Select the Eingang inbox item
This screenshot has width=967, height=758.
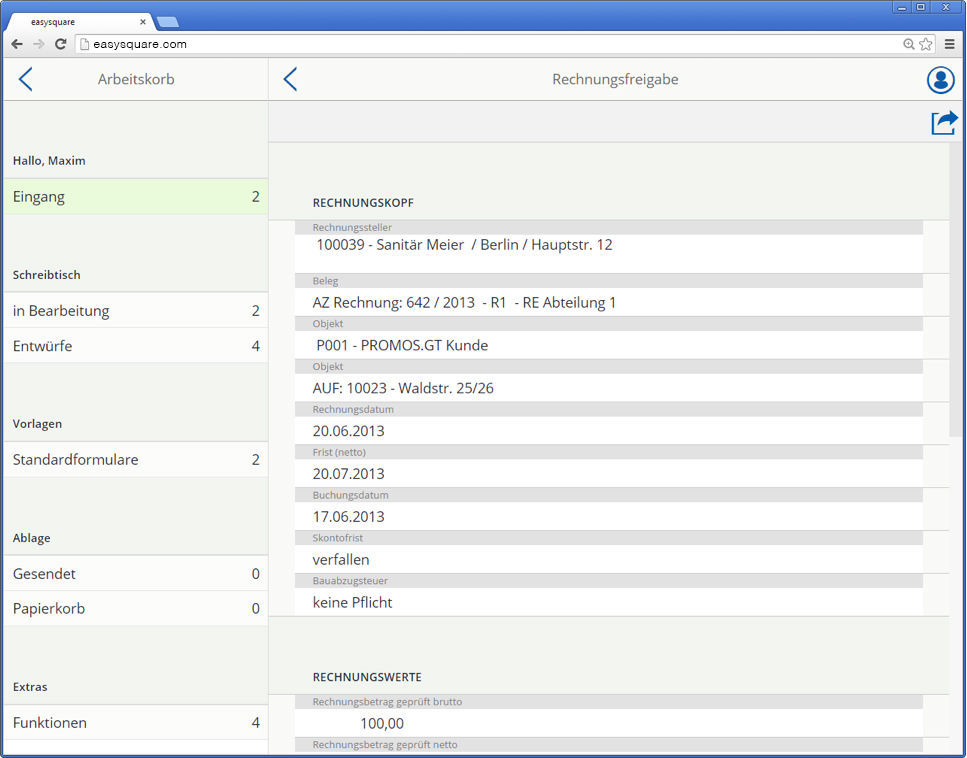[135, 197]
